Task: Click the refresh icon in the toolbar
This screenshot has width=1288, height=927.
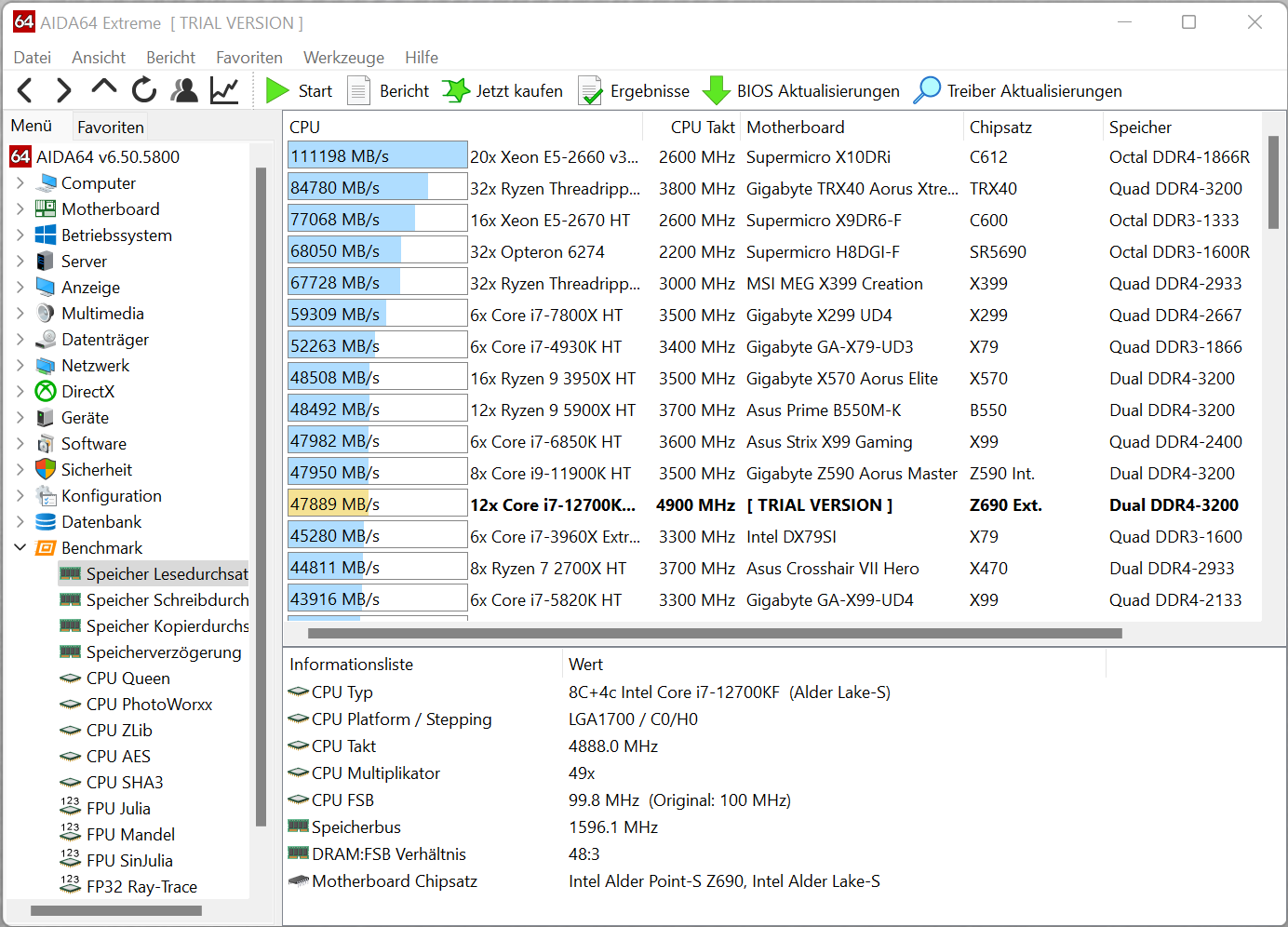Action: point(144,90)
